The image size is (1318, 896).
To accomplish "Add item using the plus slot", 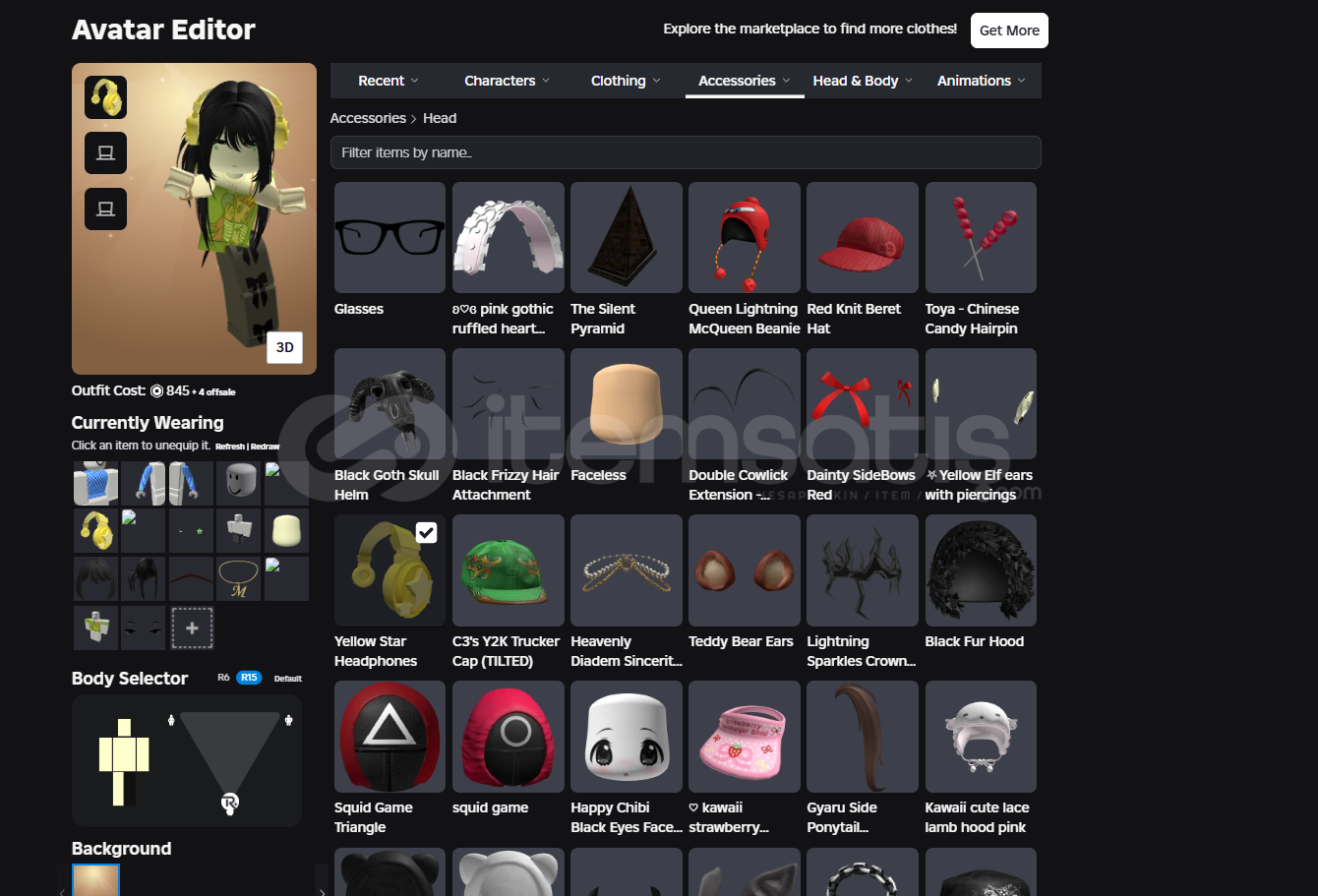I will [192, 627].
